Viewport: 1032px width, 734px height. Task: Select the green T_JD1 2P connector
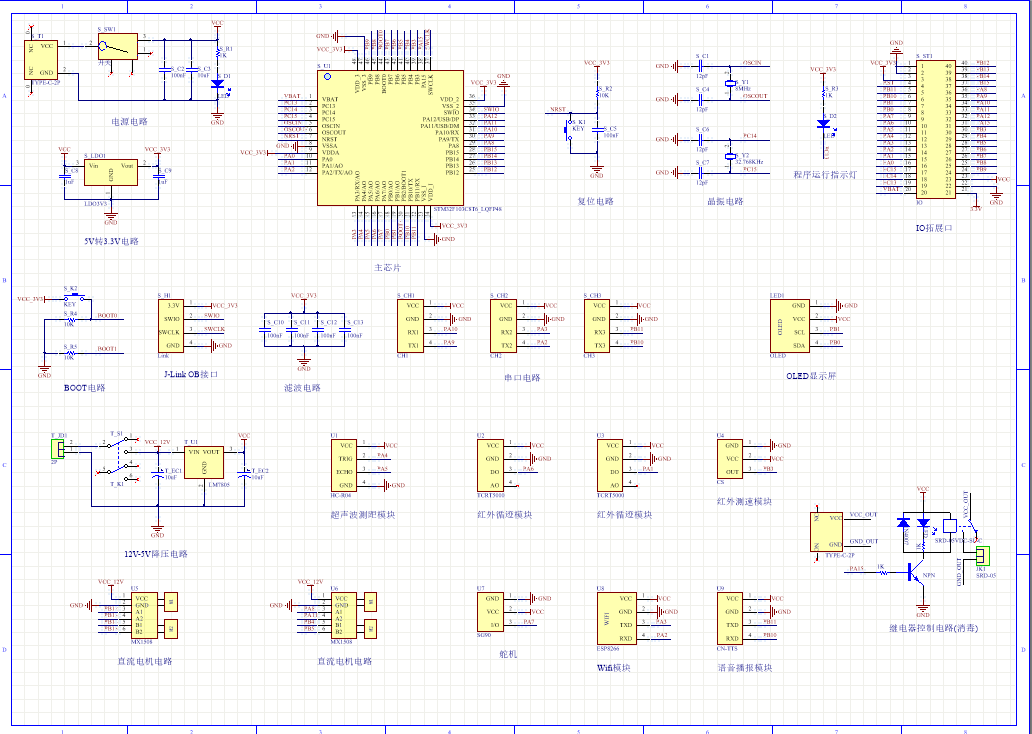57,448
